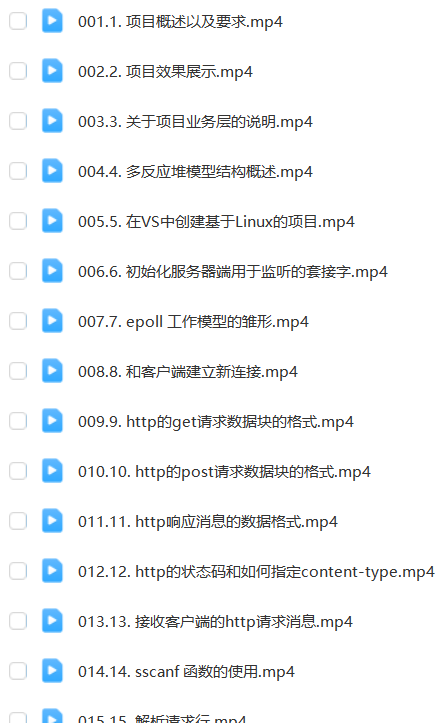
Task: Click video icon for 013.13. 接收客户端的http请求消息.mp4
Action: 52,621
